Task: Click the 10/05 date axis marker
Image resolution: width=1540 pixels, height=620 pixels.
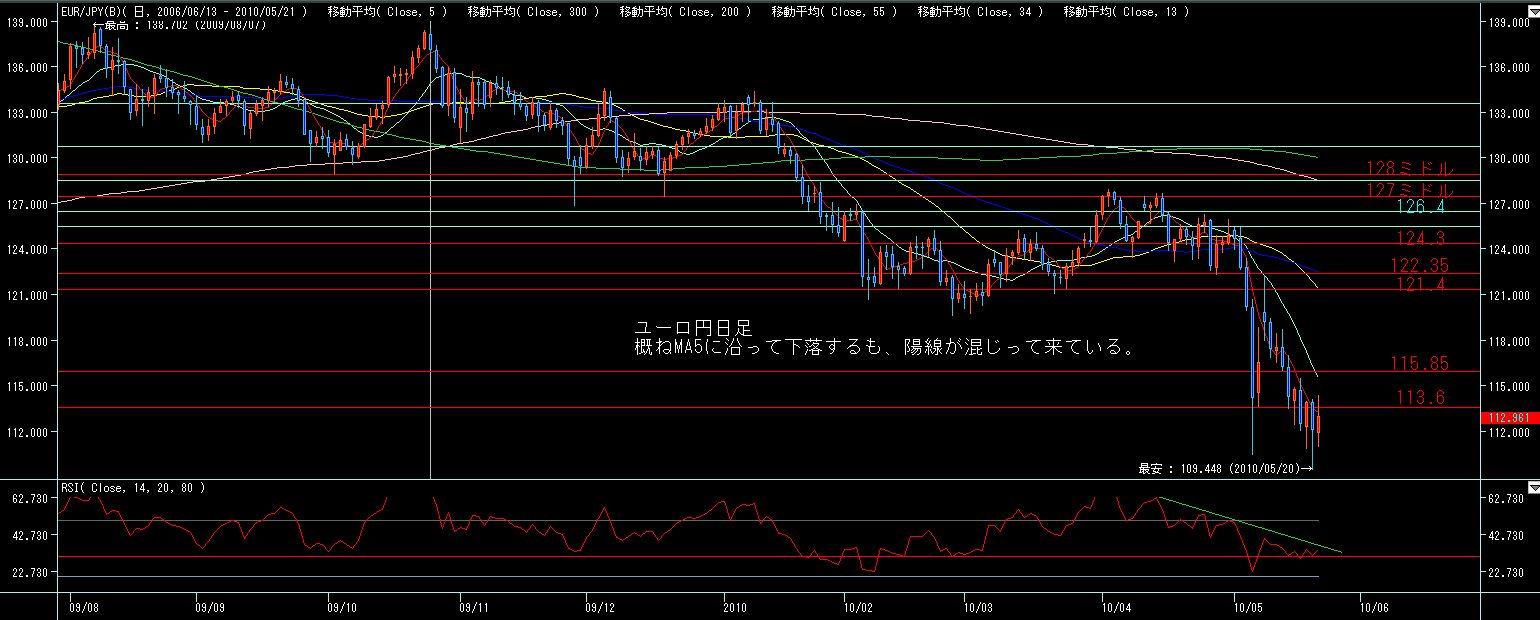Action: pos(1249,605)
